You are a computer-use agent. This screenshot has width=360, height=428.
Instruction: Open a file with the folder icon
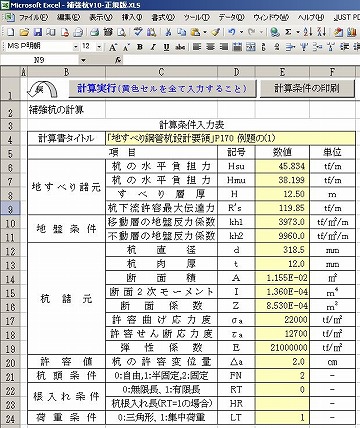coord(24,32)
